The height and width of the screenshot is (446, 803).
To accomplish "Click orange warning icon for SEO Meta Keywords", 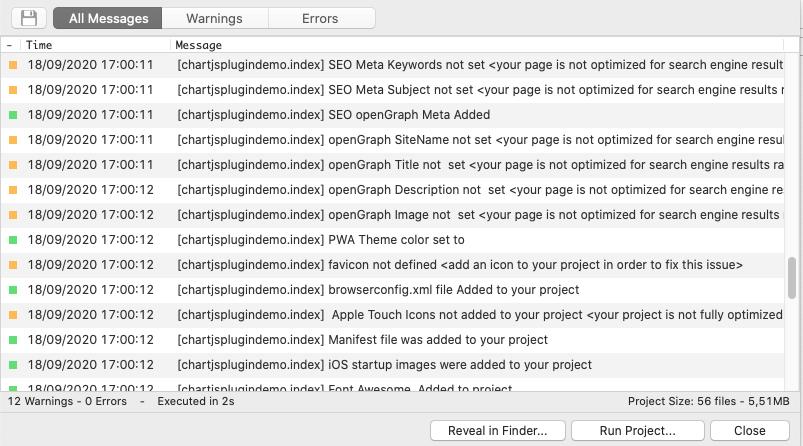I will pyautogui.click(x=13, y=65).
